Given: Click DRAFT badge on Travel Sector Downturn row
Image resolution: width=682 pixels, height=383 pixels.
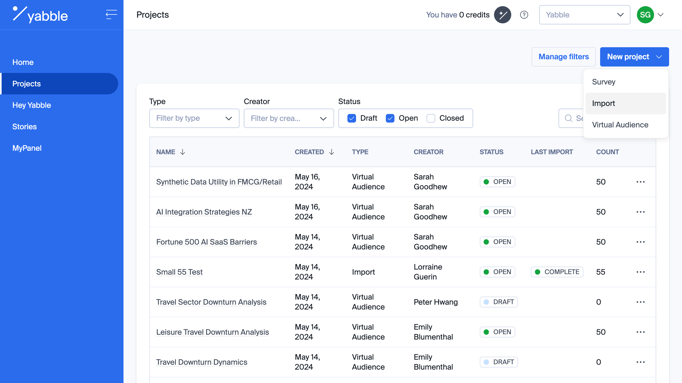Looking at the screenshot, I should [x=498, y=302].
